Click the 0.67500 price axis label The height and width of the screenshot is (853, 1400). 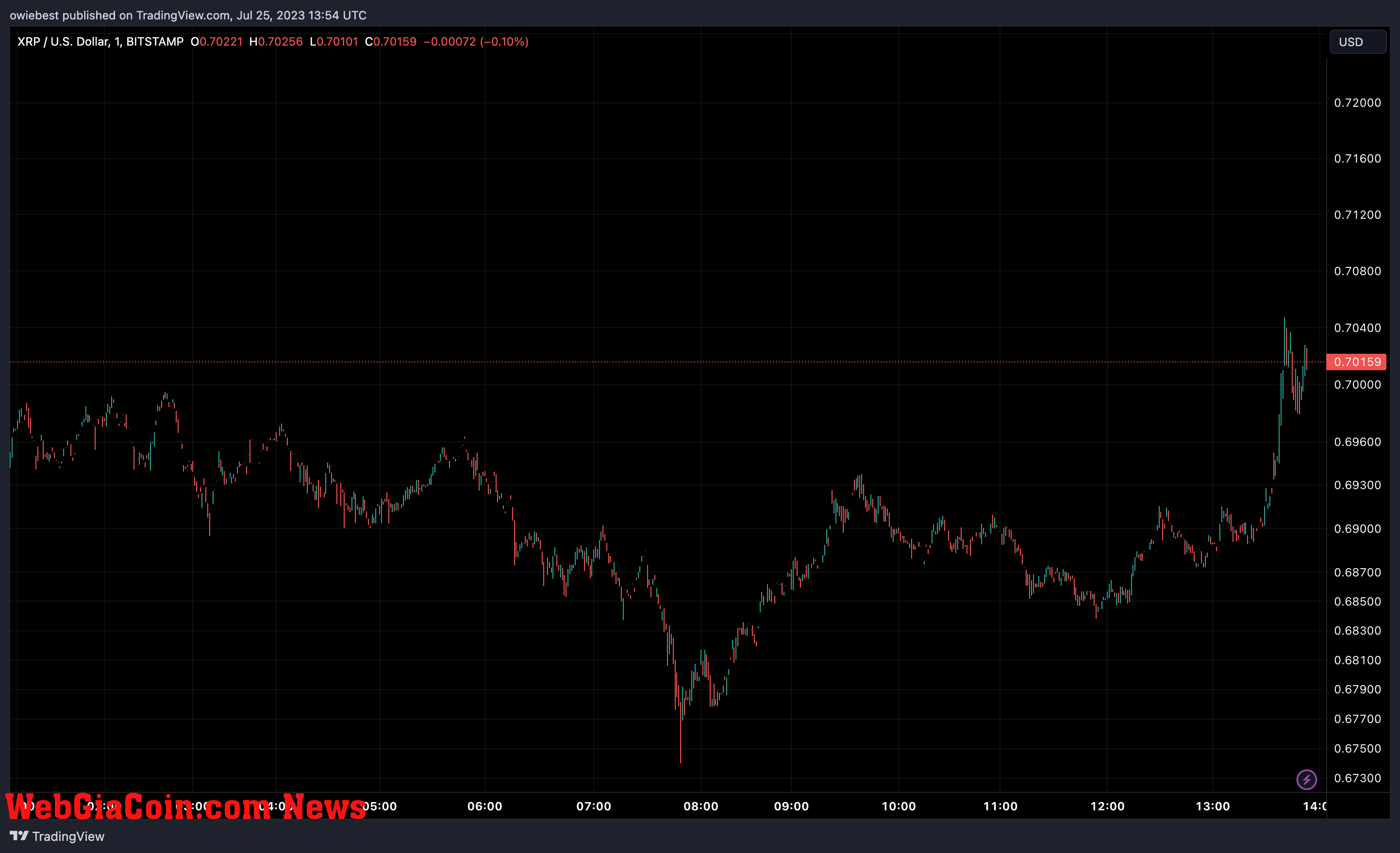coord(1357,749)
